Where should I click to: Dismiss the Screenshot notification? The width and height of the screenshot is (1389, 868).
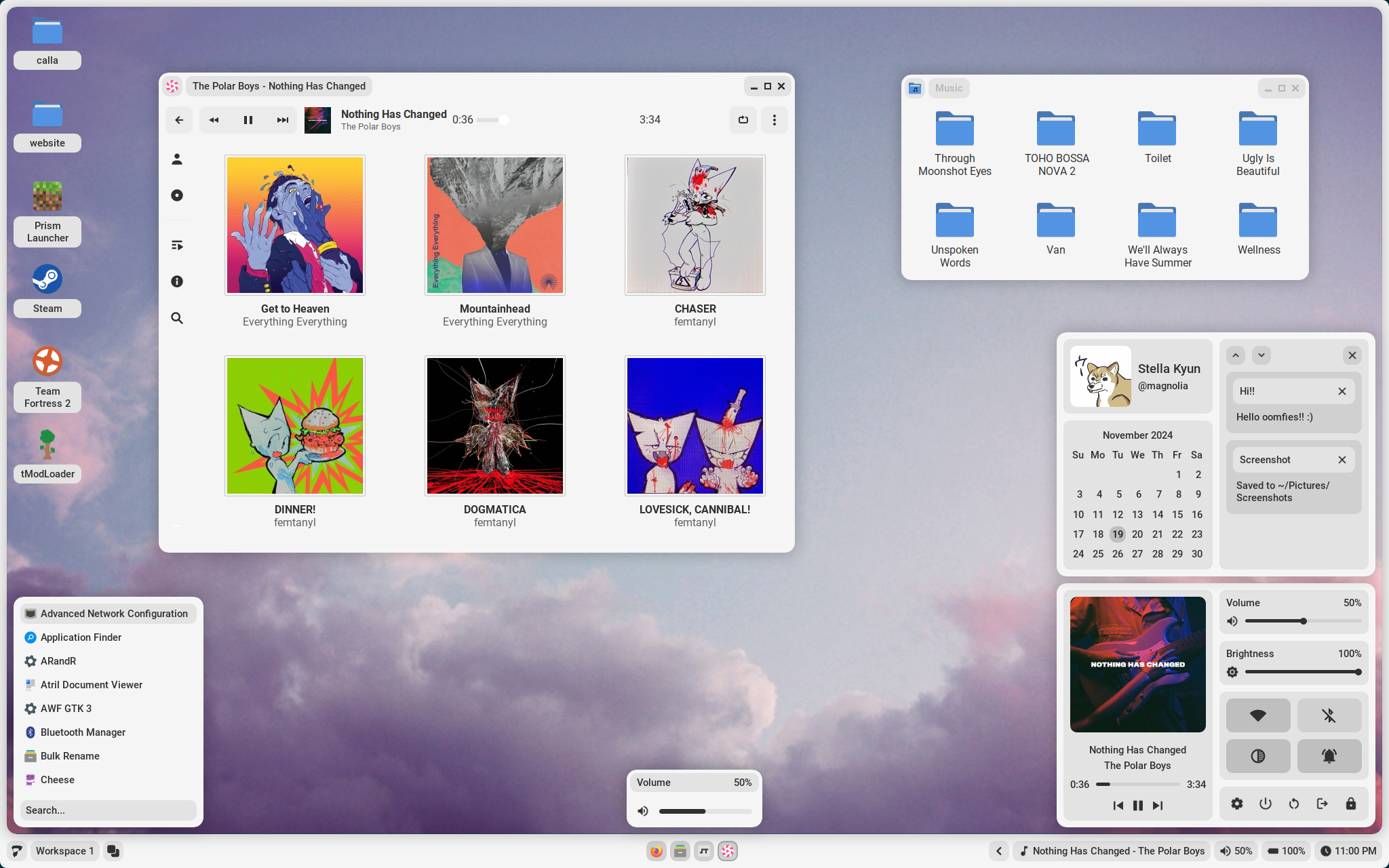point(1342,460)
